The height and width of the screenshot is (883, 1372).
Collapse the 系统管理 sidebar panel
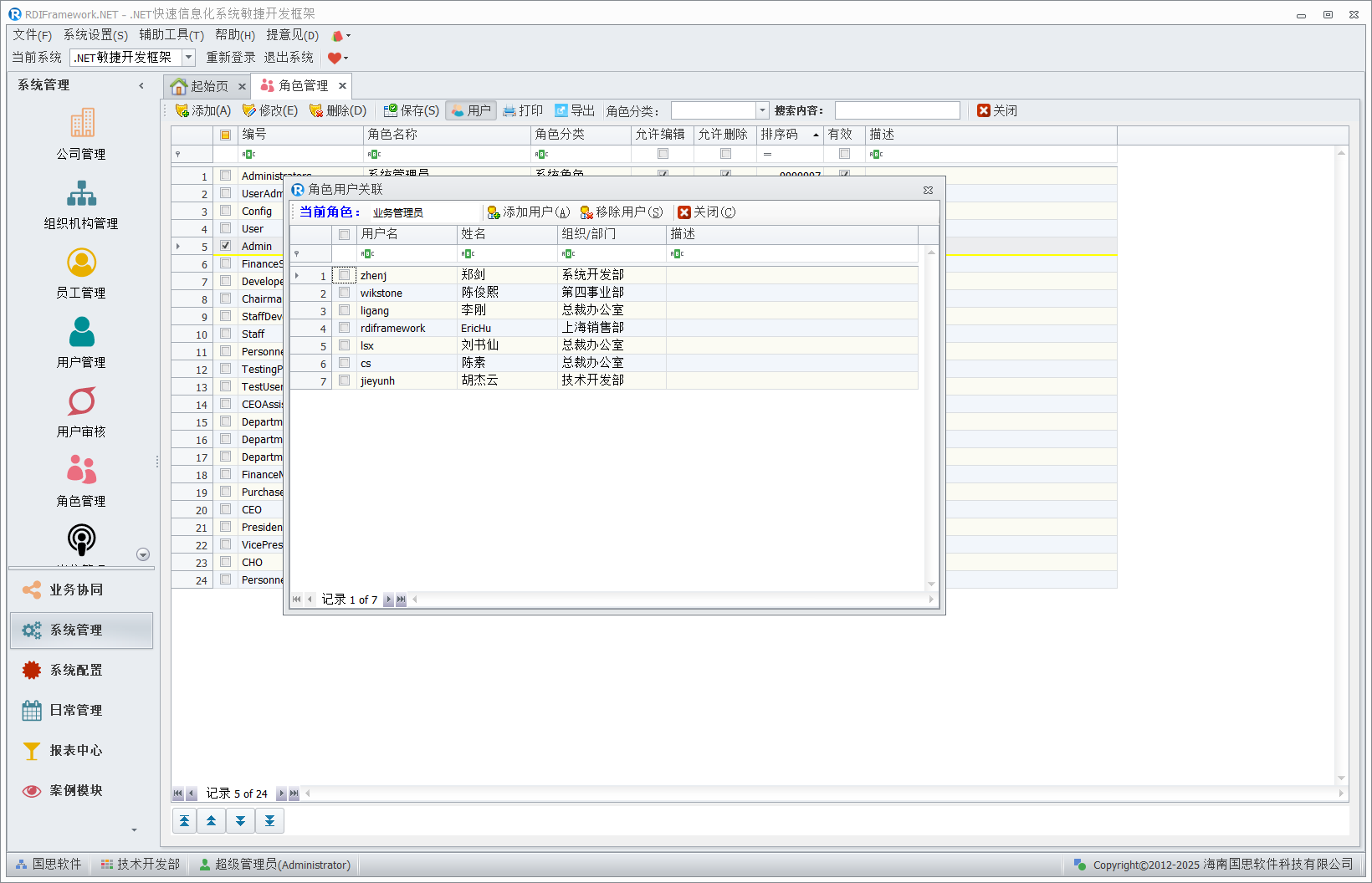[141, 85]
